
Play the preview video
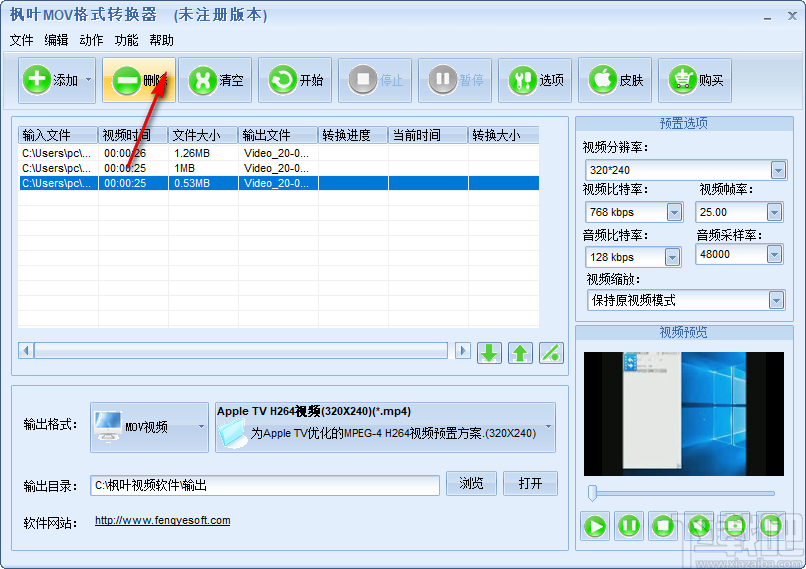click(595, 526)
